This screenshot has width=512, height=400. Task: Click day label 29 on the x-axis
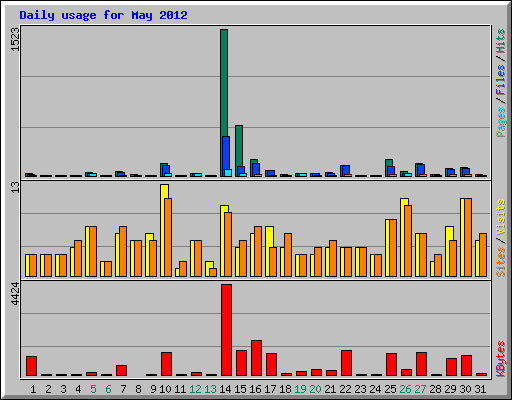(x=450, y=389)
